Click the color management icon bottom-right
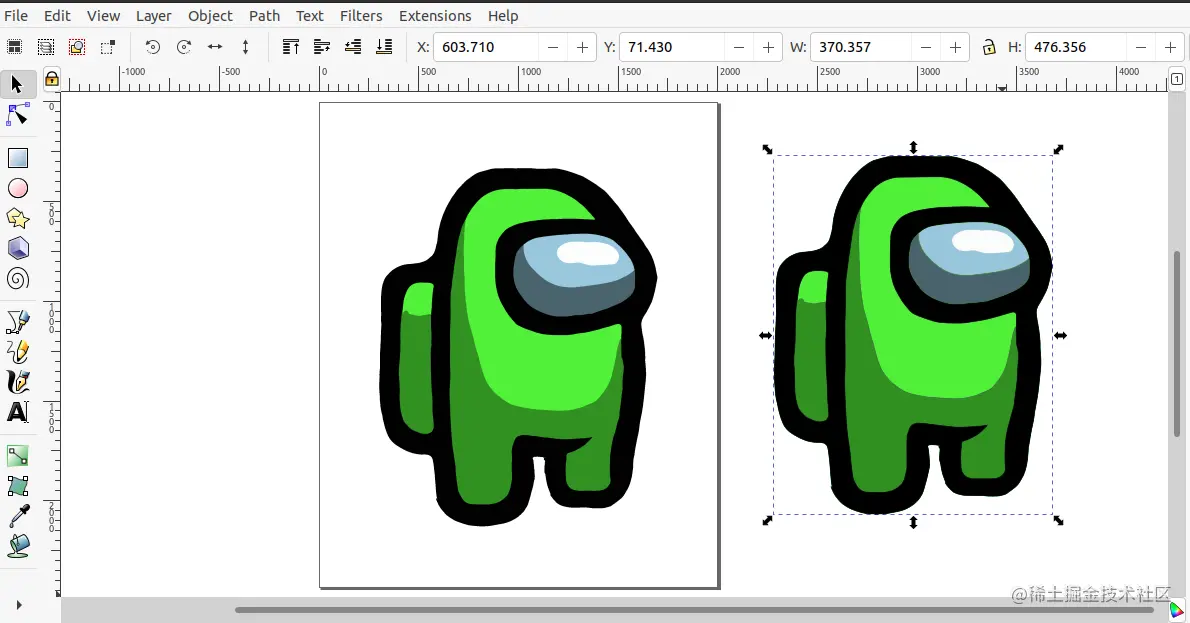 pyautogui.click(x=1176, y=609)
